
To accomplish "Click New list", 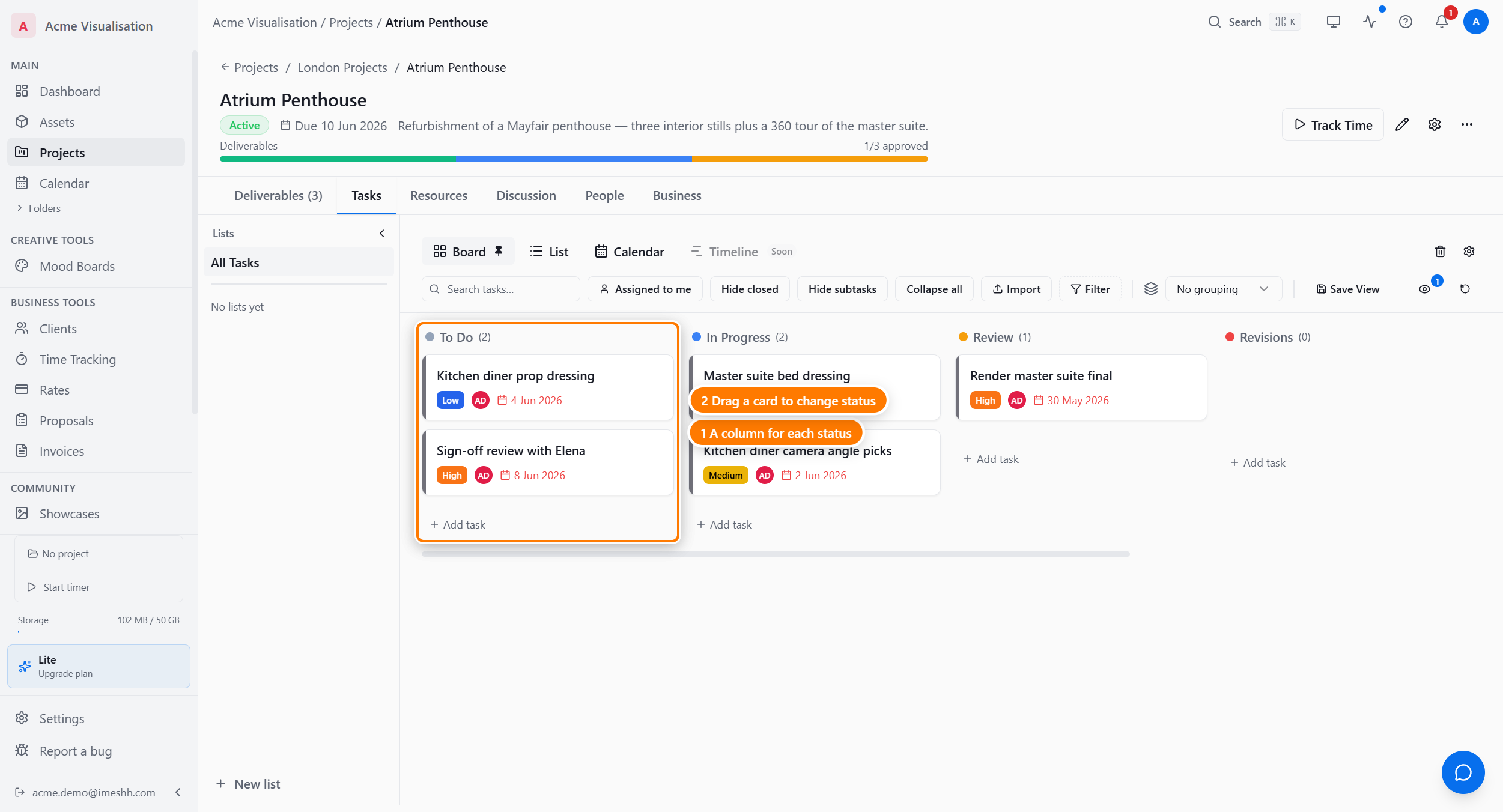I will [x=247, y=784].
